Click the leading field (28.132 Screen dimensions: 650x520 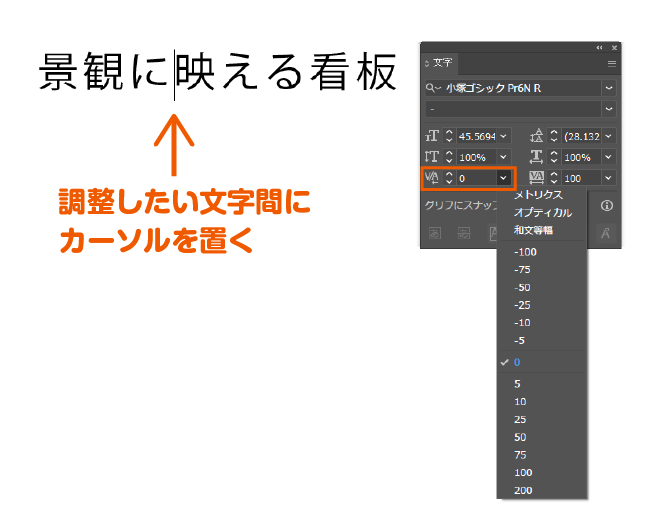coord(582,136)
